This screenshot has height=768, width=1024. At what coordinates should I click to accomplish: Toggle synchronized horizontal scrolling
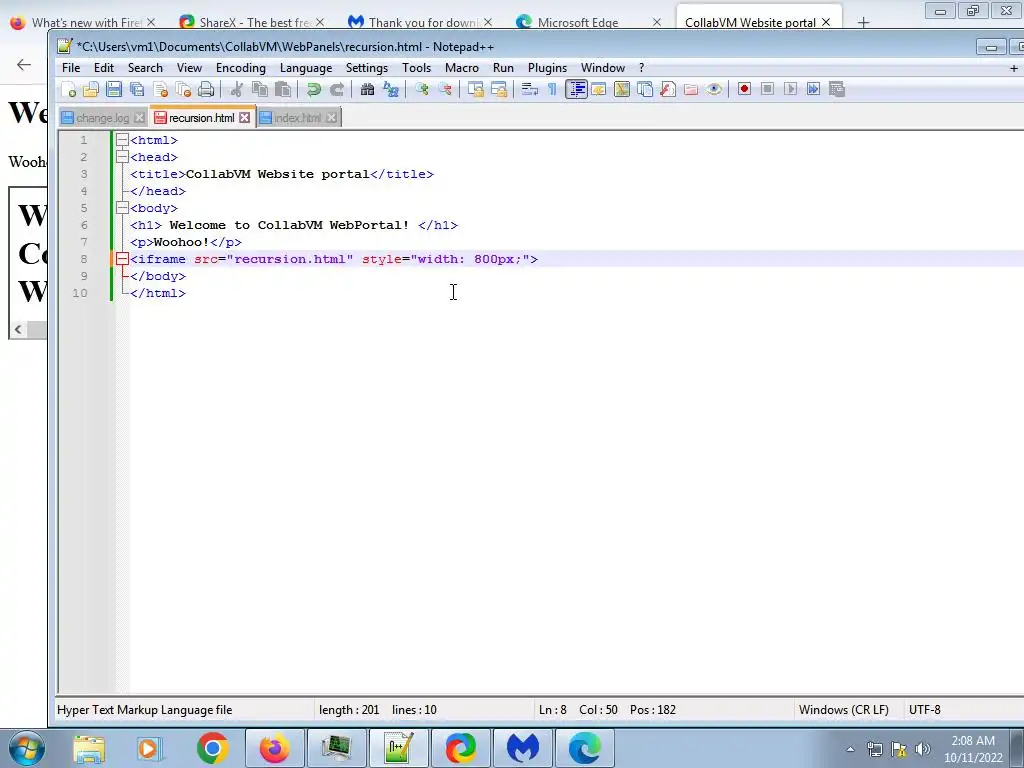coord(499,89)
